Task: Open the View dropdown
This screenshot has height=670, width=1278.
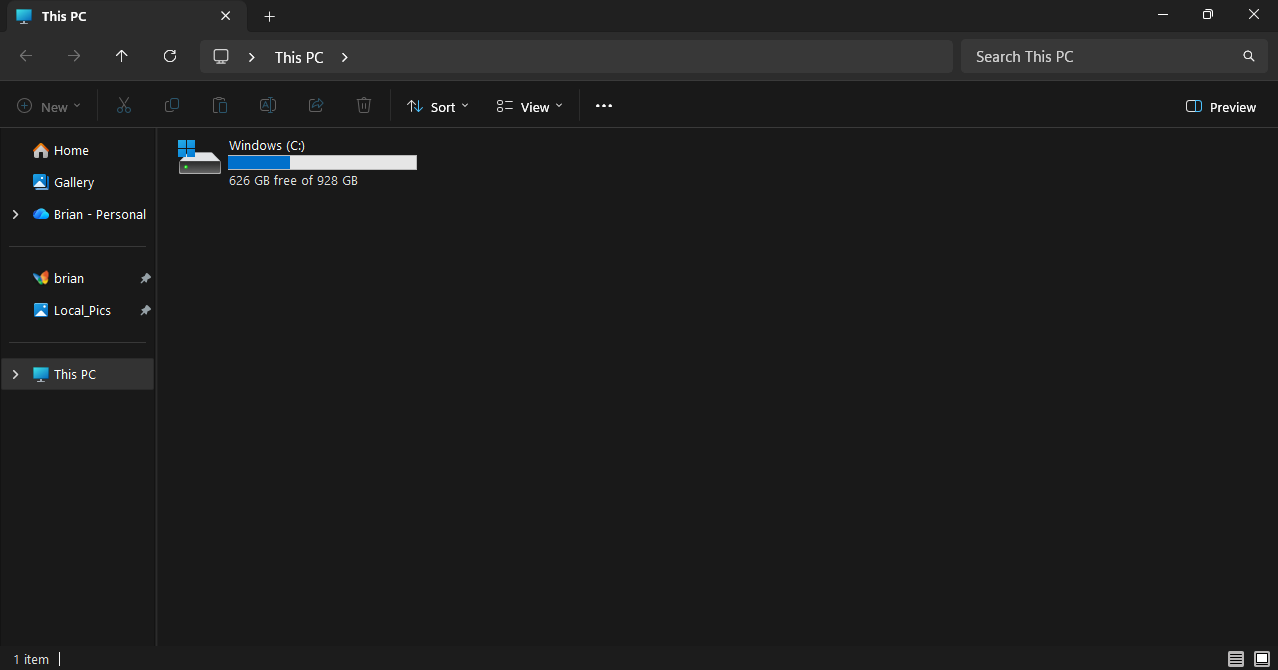Action: pos(530,107)
